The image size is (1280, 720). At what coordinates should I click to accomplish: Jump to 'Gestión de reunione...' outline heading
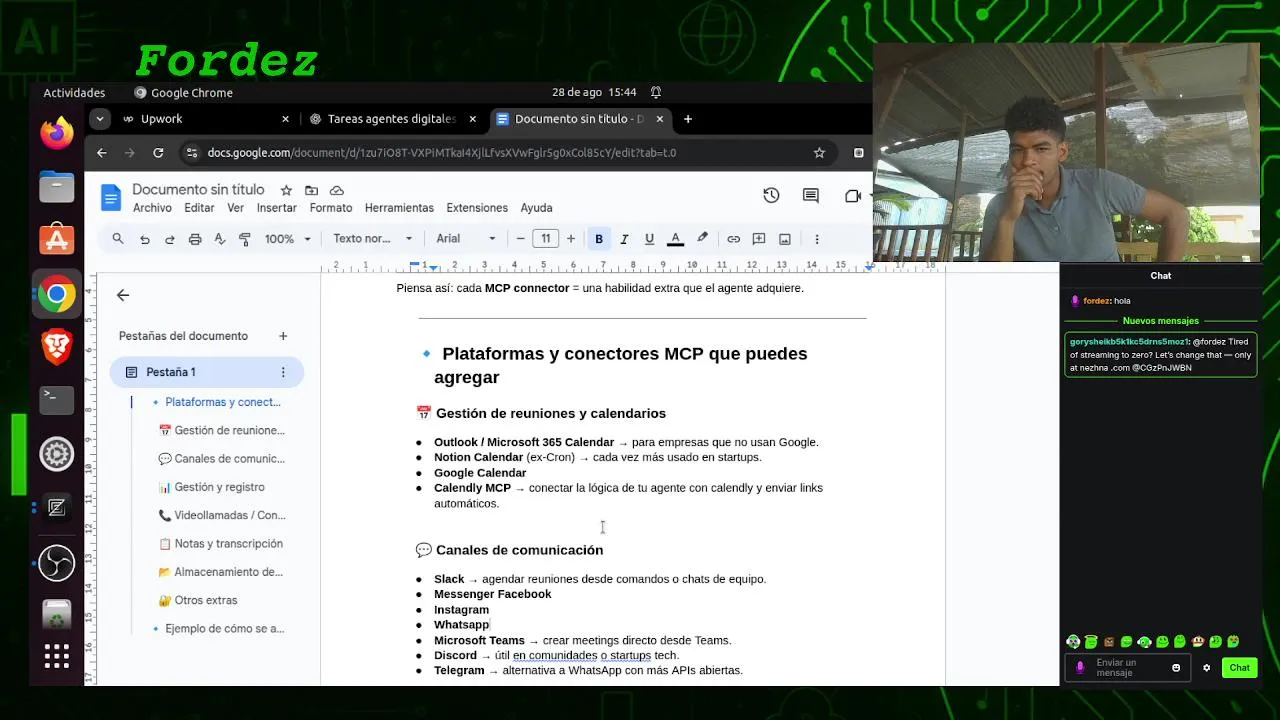point(222,430)
